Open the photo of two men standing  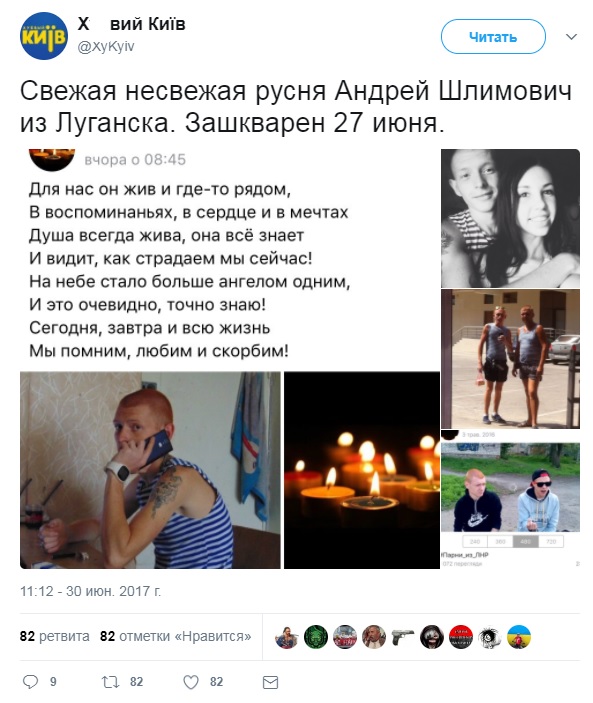click(511, 359)
